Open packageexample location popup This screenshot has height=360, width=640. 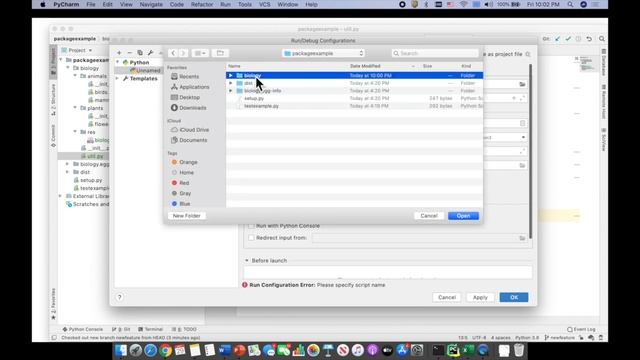coord(323,53)
